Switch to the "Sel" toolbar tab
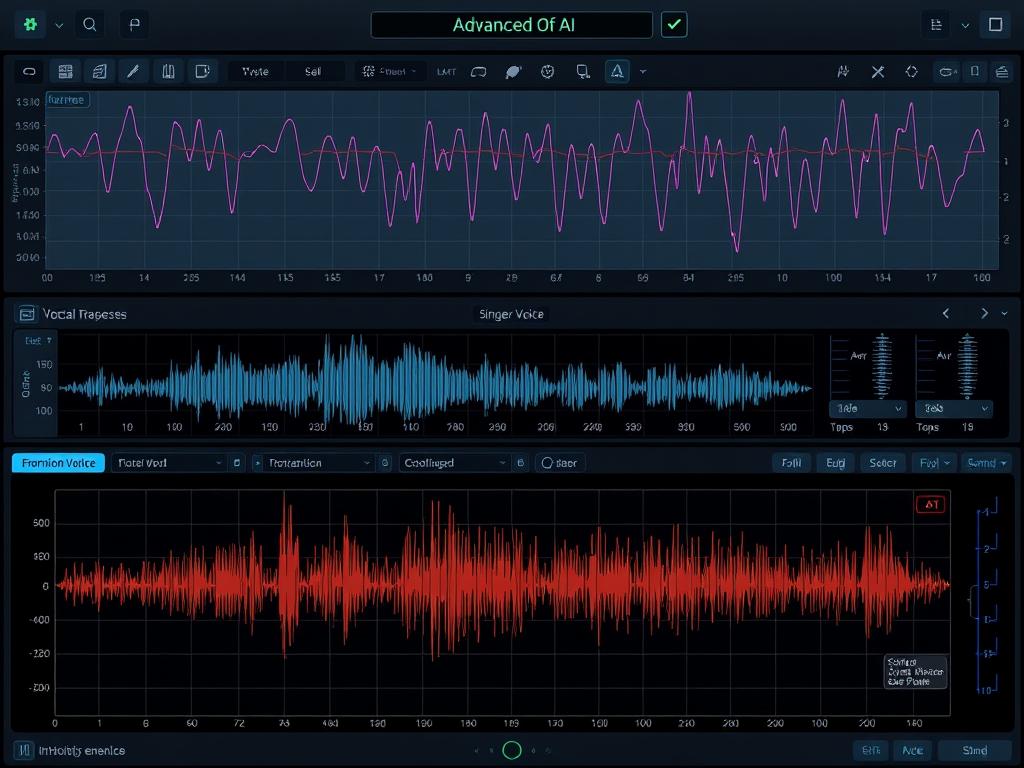The image size is (1024, 768). (313, 71)
